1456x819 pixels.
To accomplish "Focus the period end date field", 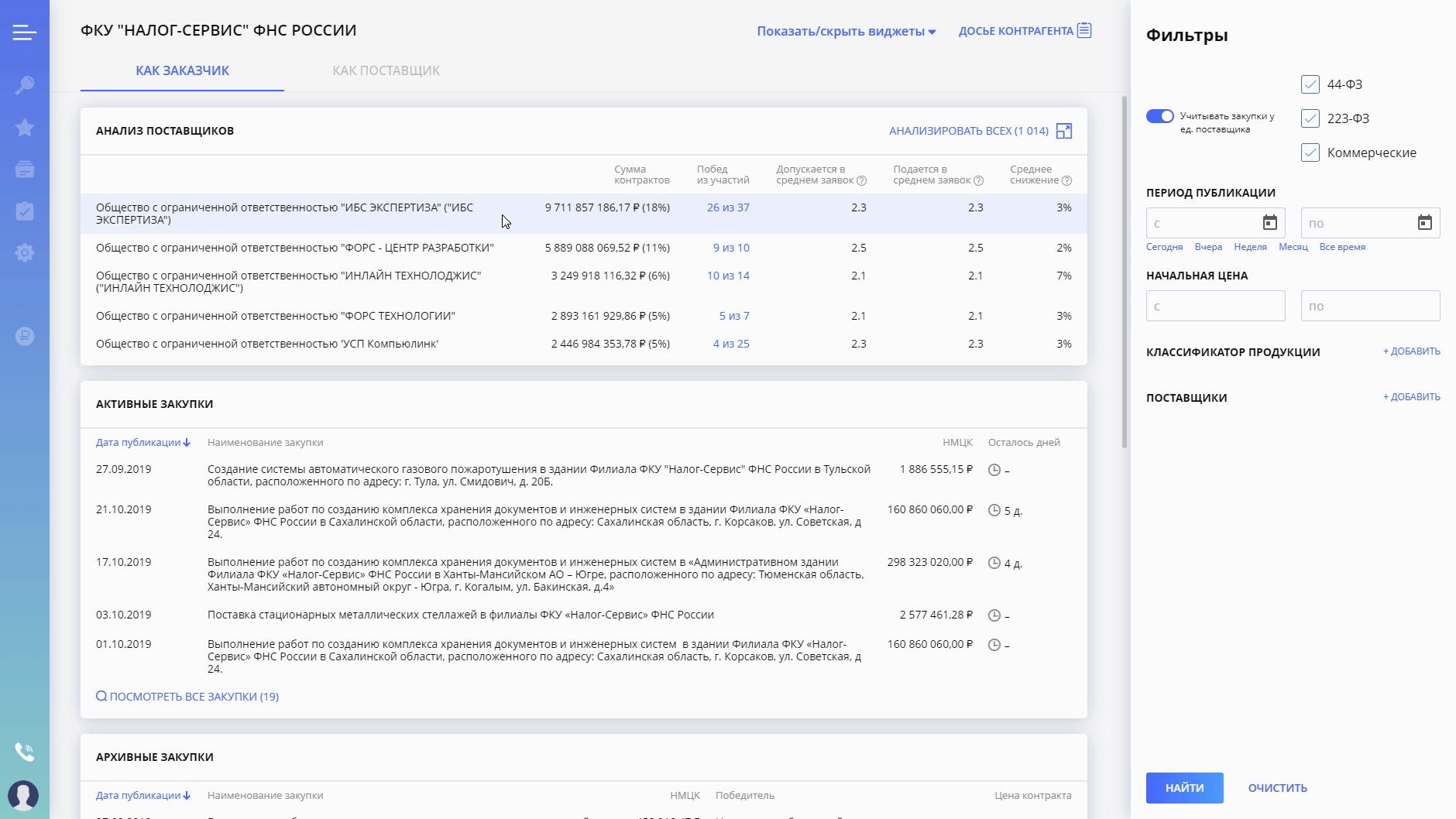I will [1371, 223].
